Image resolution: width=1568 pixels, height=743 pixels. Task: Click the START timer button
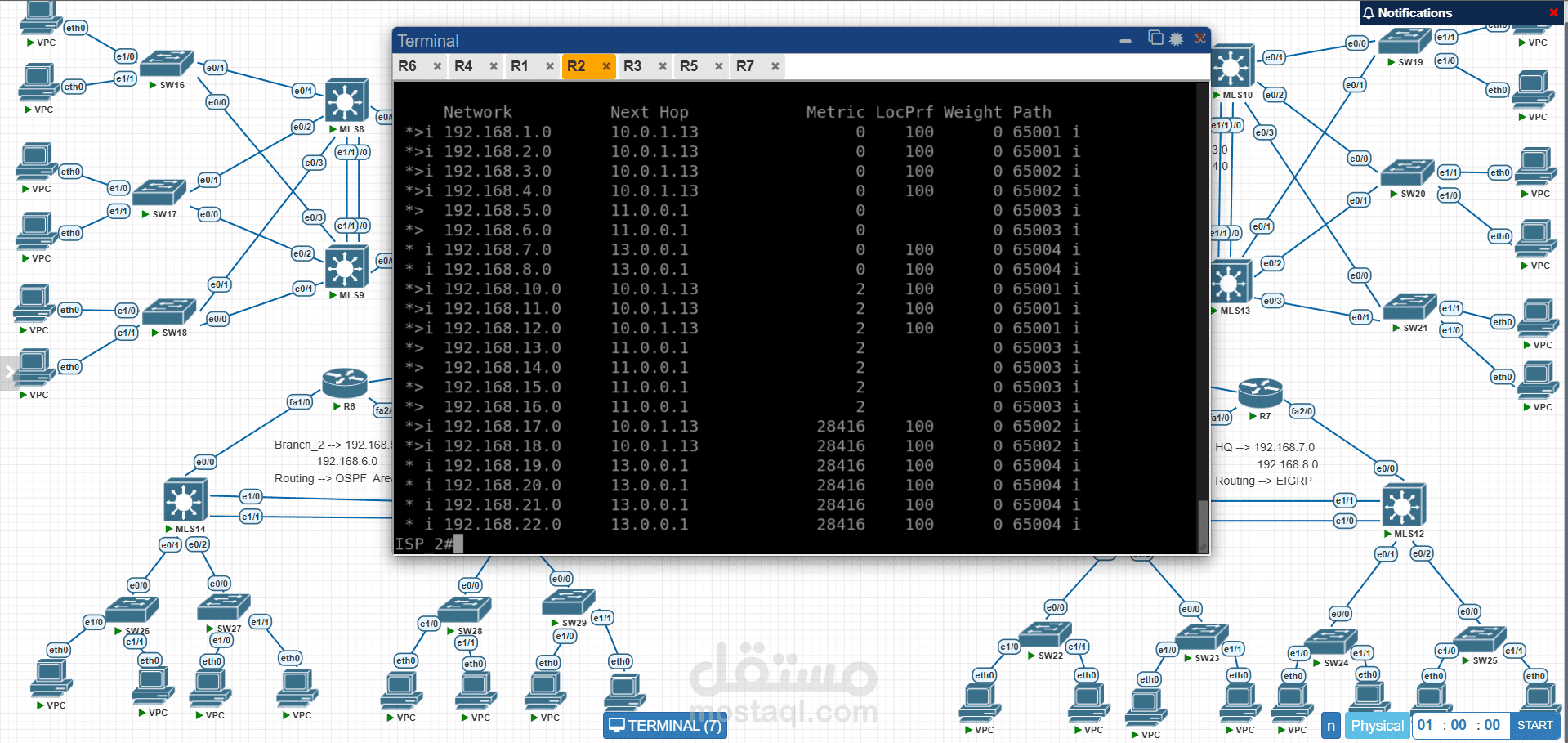[x=1534, y=725]
